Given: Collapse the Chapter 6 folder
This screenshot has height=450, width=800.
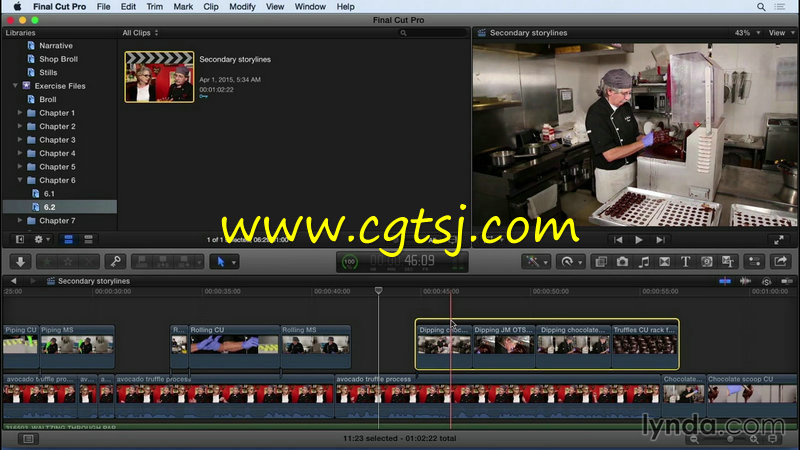Looking at the screenshot, I should pyautogui.click(x=20, y=180).
